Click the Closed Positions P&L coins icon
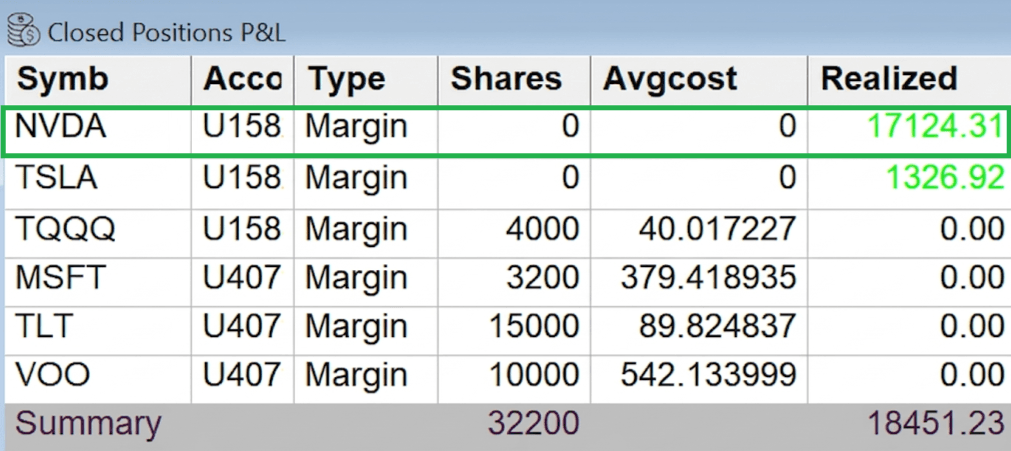 pyautogui.click(x=22, y=29)
